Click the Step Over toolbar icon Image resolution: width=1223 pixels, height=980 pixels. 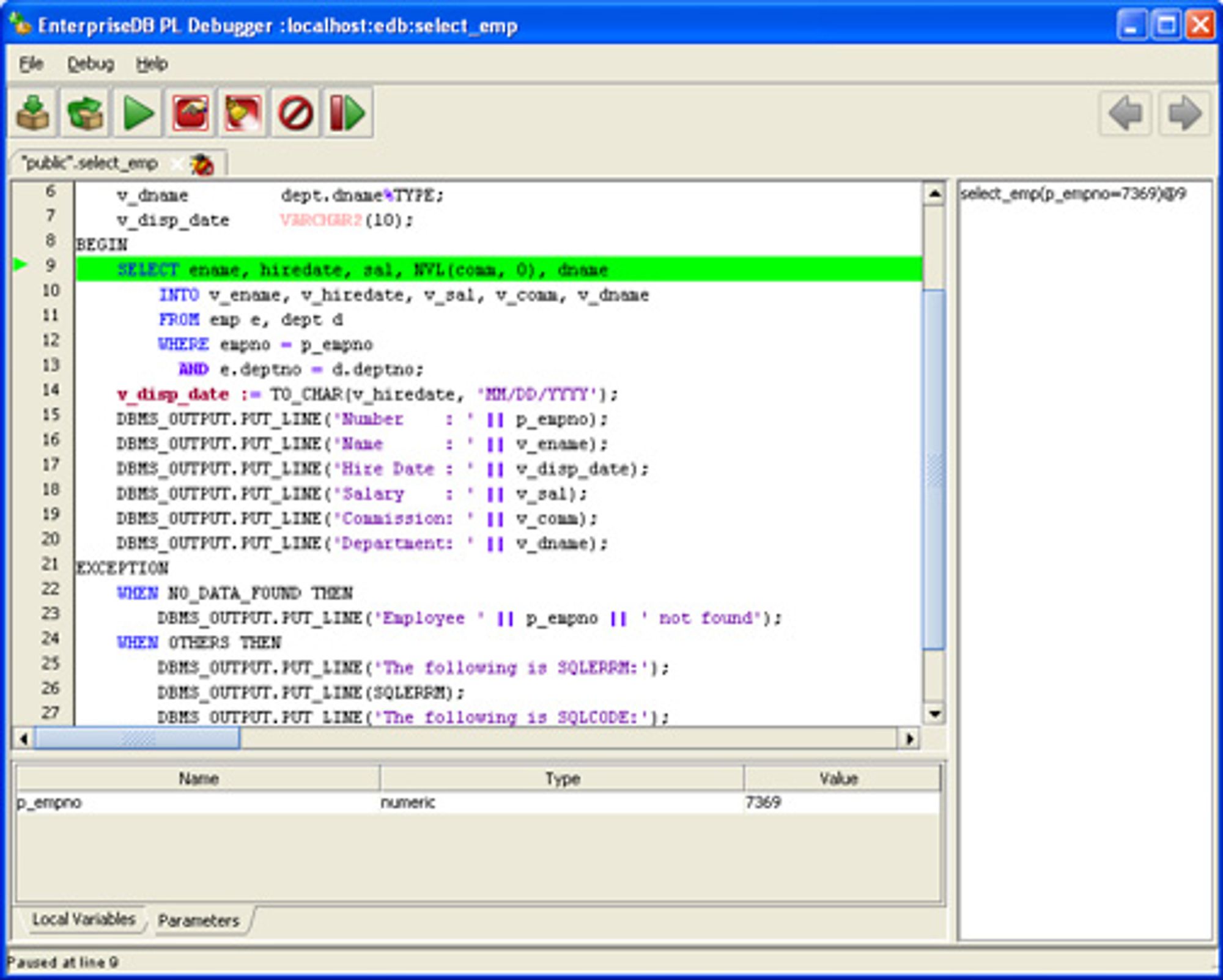point(86,112)
